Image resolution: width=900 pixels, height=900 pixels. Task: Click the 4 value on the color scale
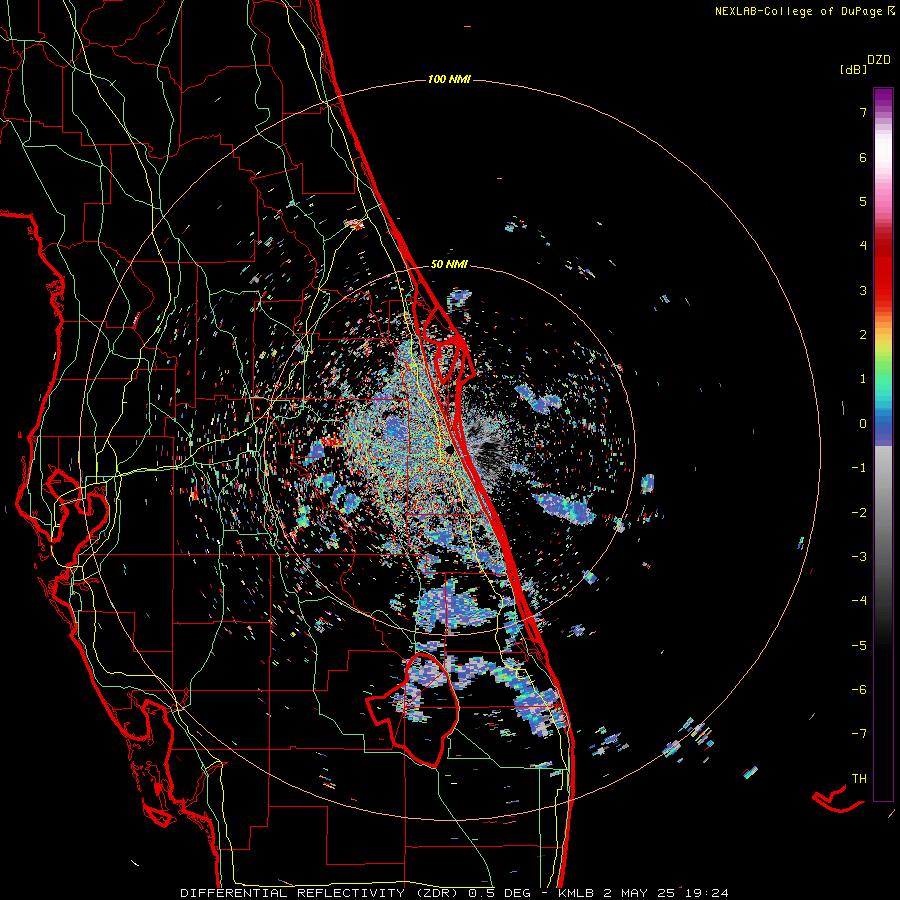point(863,246)
